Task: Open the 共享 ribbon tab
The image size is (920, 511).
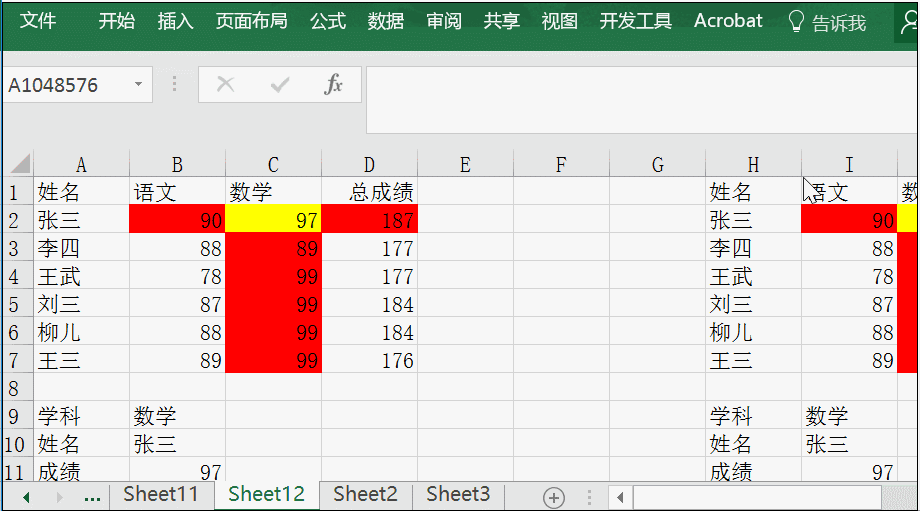Action: tap(501, 21)
